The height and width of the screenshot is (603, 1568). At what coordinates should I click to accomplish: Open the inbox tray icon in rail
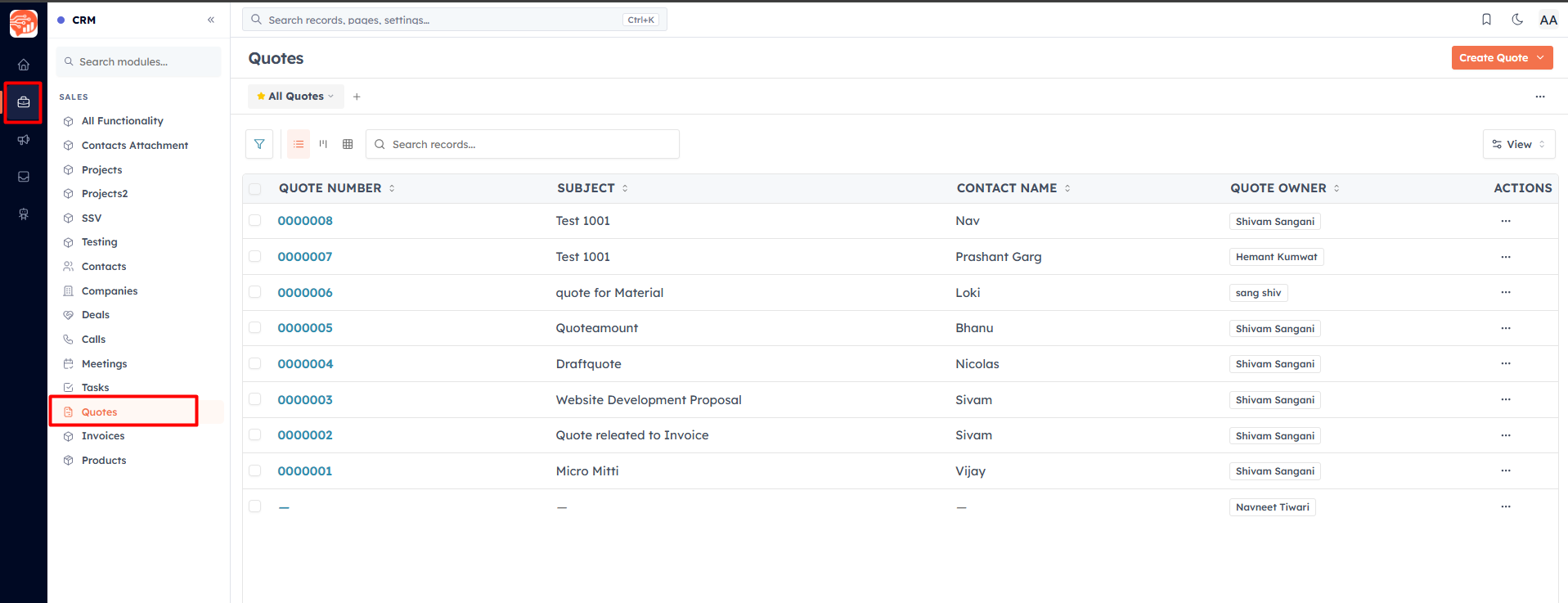(24, 177)
